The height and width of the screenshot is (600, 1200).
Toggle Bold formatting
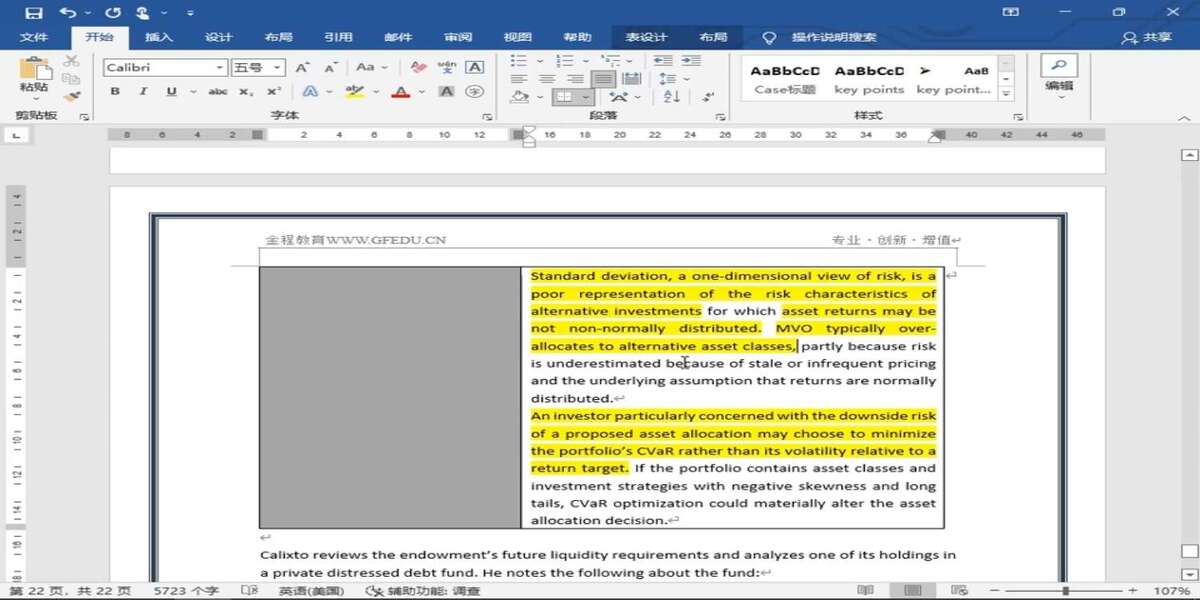(115, 92)
